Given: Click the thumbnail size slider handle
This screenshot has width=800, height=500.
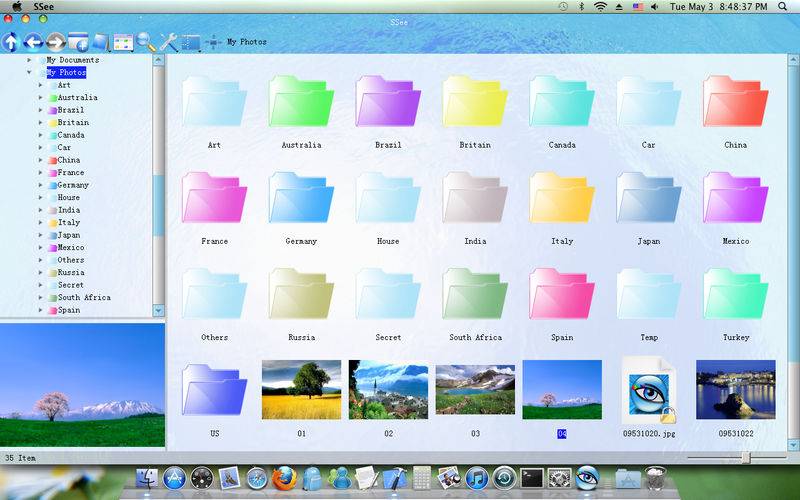Looking at the screenshot, I should click(x=745, y=457).
